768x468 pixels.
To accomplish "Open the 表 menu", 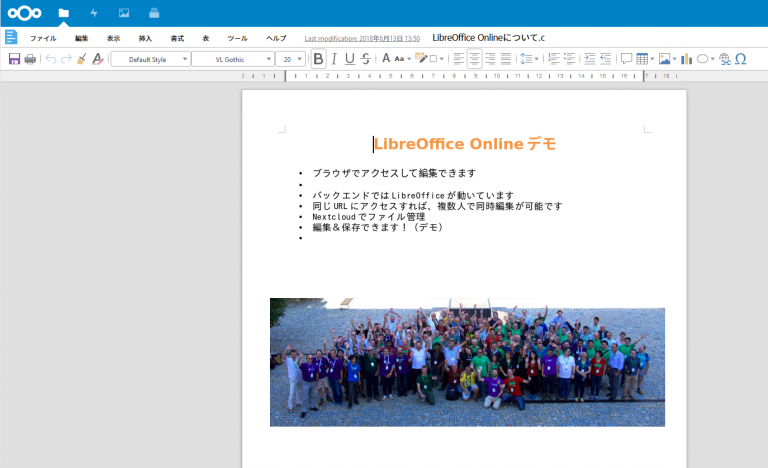I will (x=206, y=38).
